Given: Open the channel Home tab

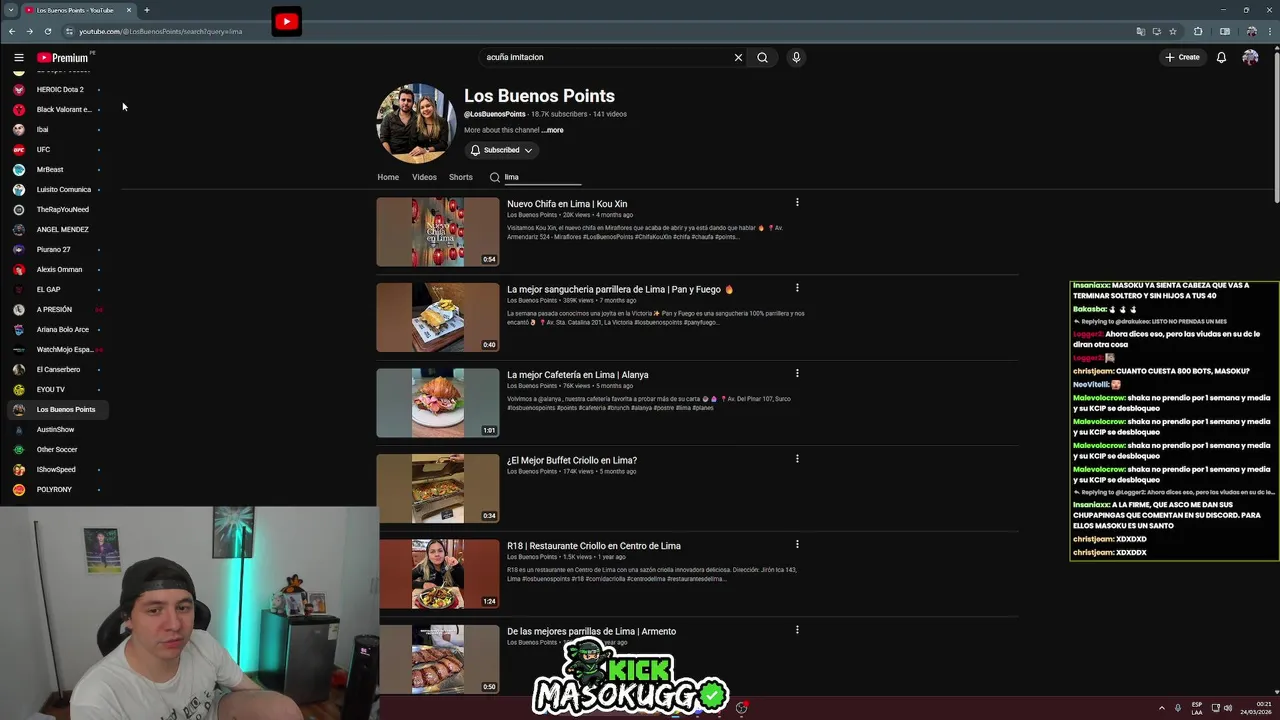Looking at the screenshot, I should coord(388,177).
